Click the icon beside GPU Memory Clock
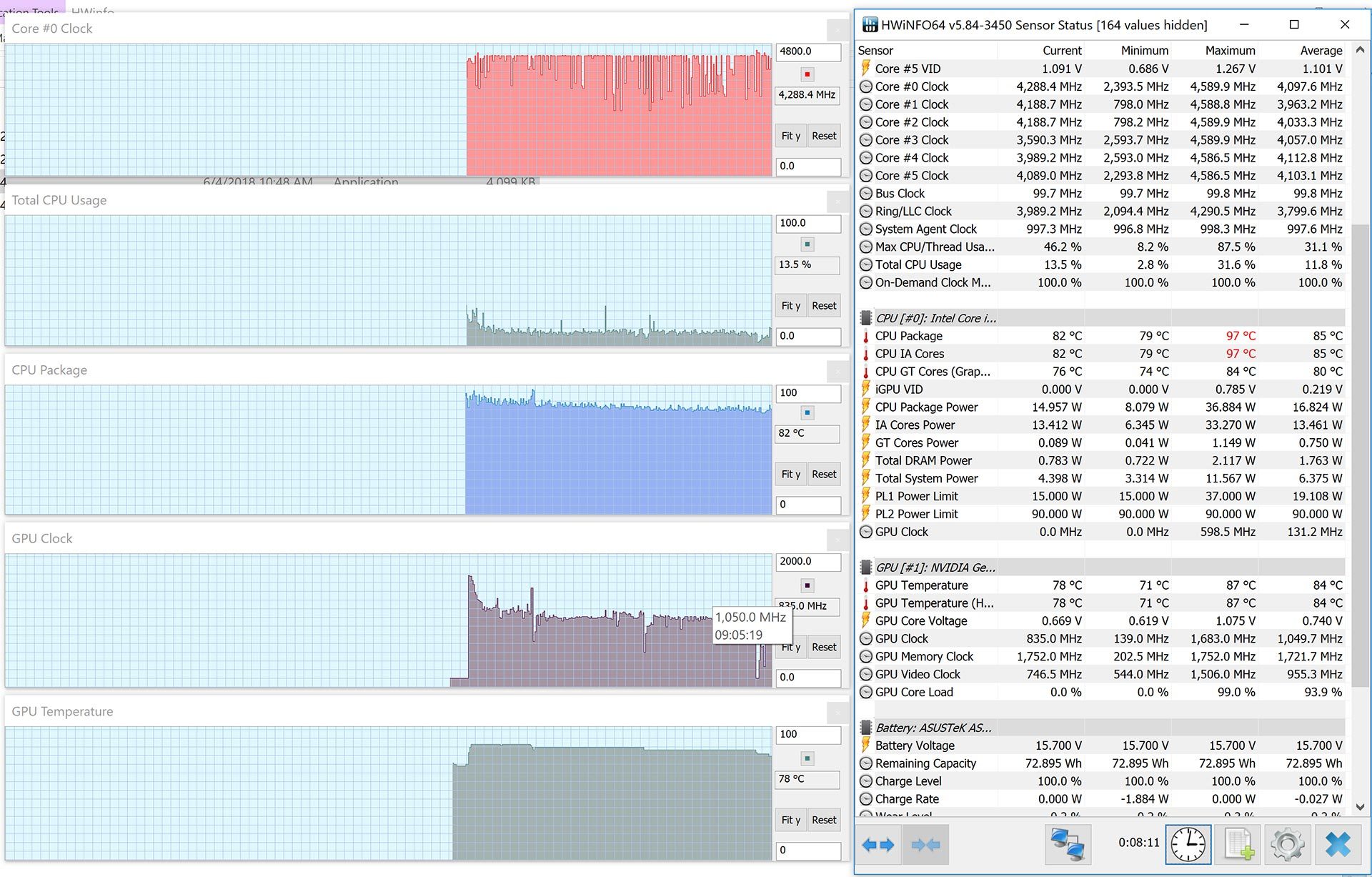 tap(866, 656)
